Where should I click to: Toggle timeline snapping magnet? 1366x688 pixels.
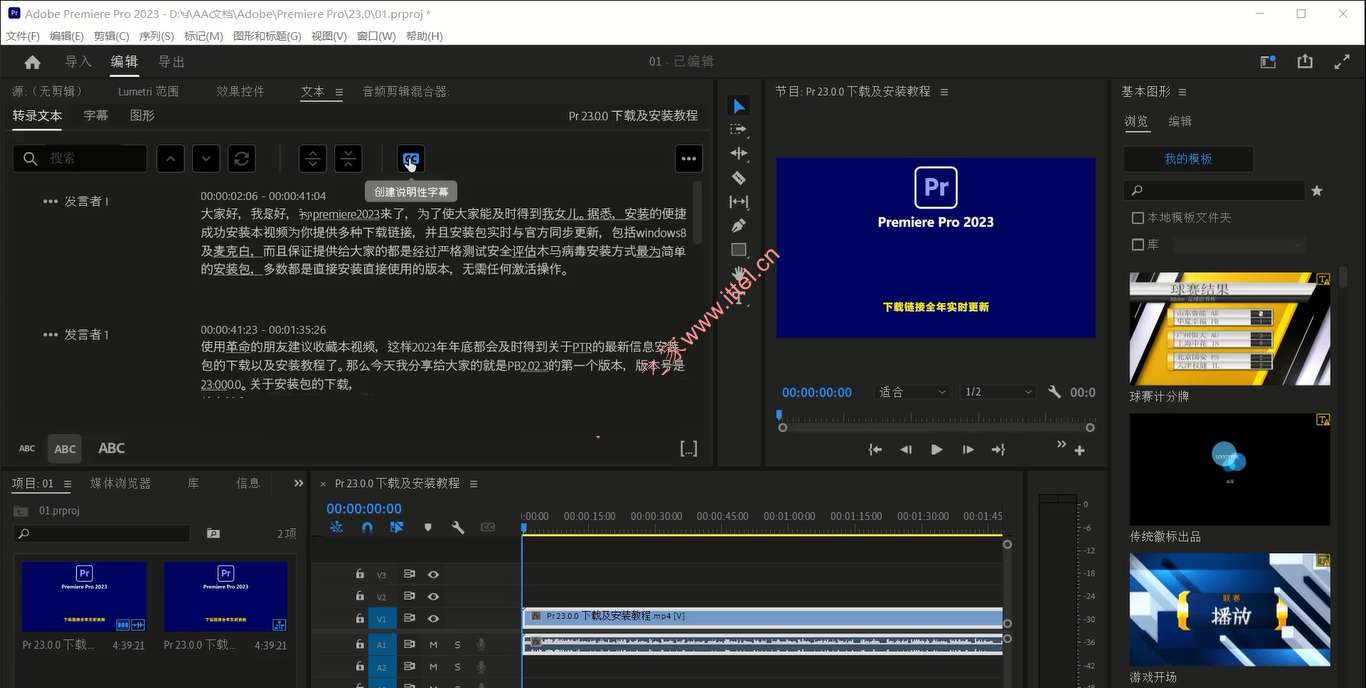367,527
